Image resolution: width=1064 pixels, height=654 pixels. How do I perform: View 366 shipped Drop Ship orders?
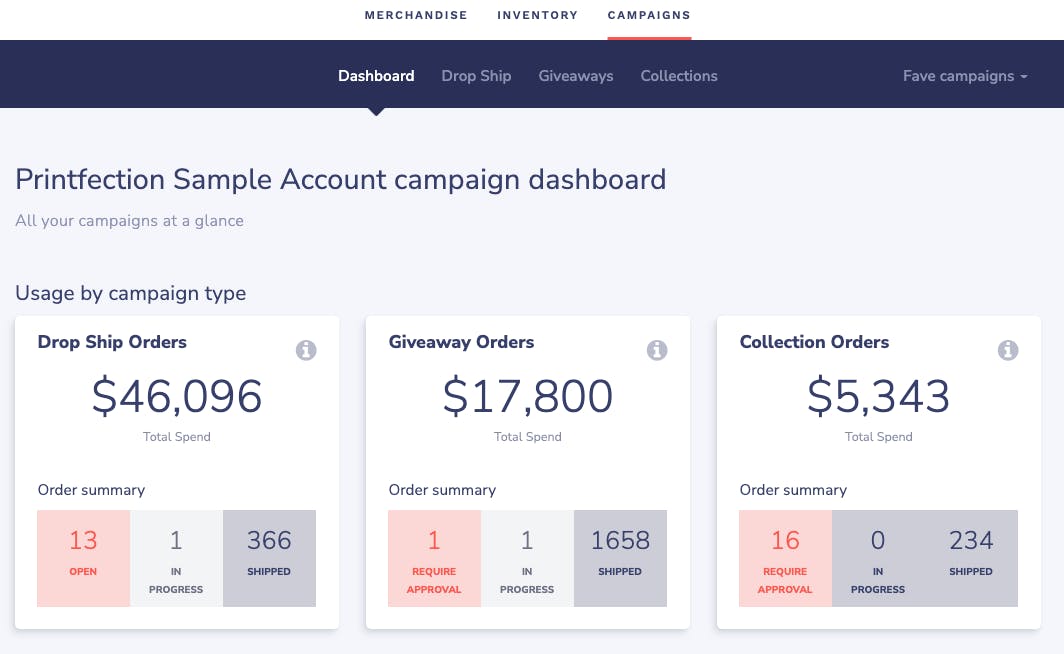coord(269,558)
